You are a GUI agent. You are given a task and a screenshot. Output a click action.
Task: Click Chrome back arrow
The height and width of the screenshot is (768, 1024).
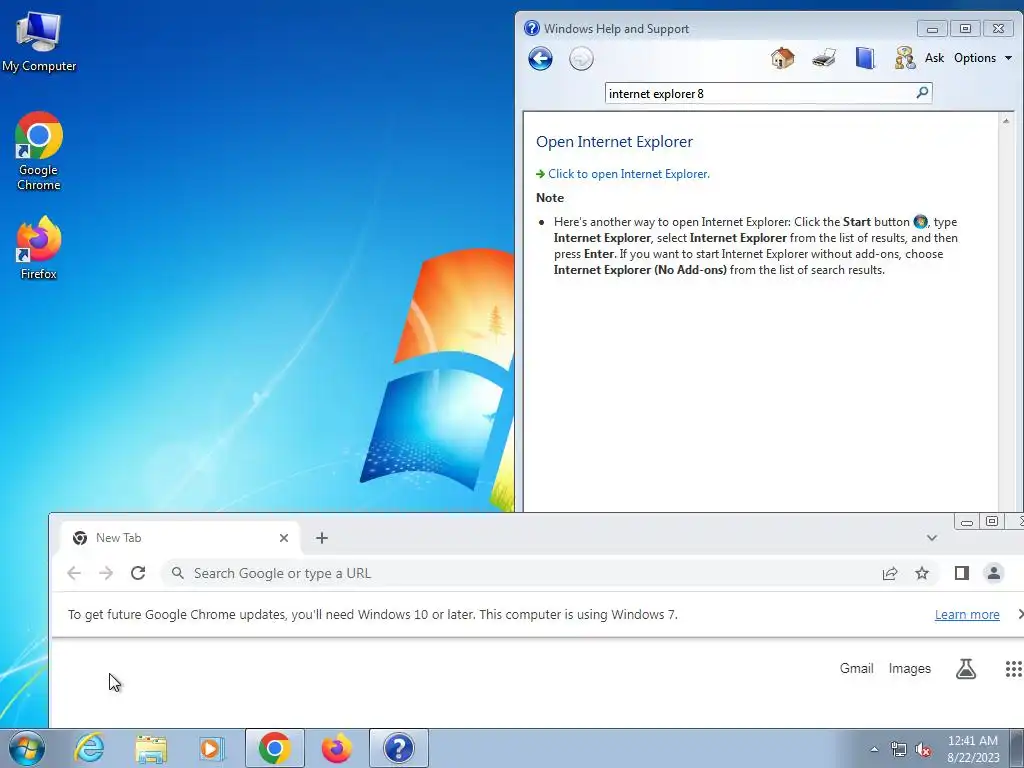pyautogui.click(x=74, y=573)
